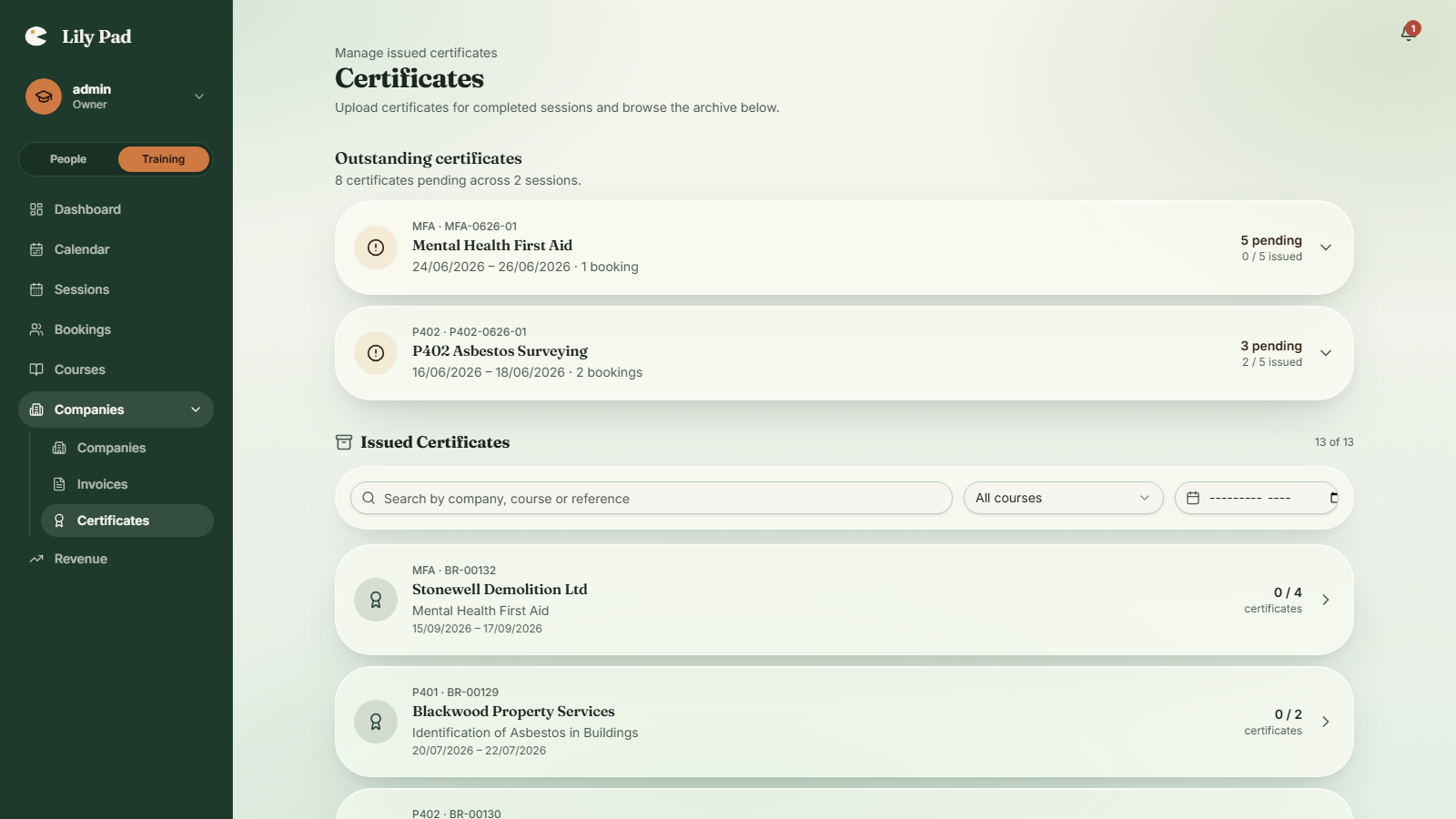The image size is (1456, 819).
Task: Open the Revenue page
Action: tap(116, 559)
